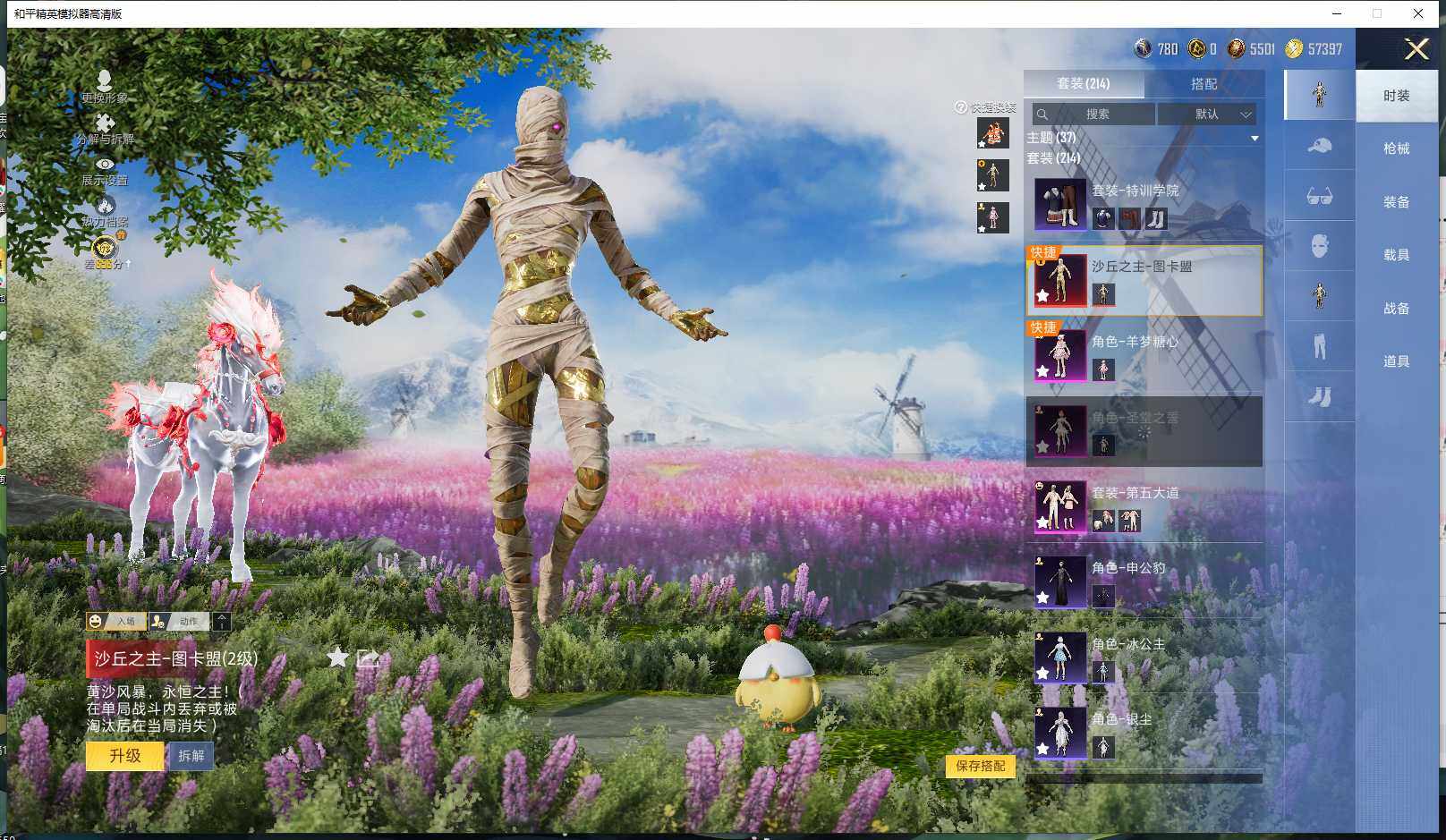Select 套装-第五大道 outfit set
Viewport: 1446px width, 840px height.
click(x=1144, y=506)
